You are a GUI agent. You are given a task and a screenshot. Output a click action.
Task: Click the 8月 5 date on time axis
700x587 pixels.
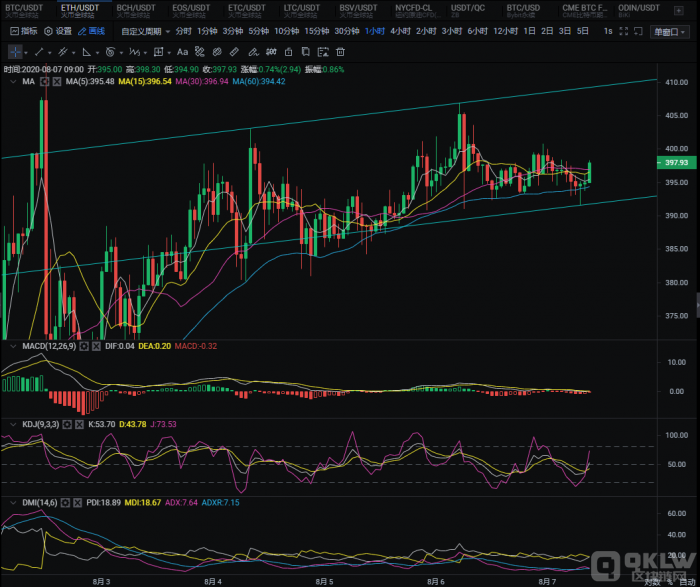tap(324, 582)
